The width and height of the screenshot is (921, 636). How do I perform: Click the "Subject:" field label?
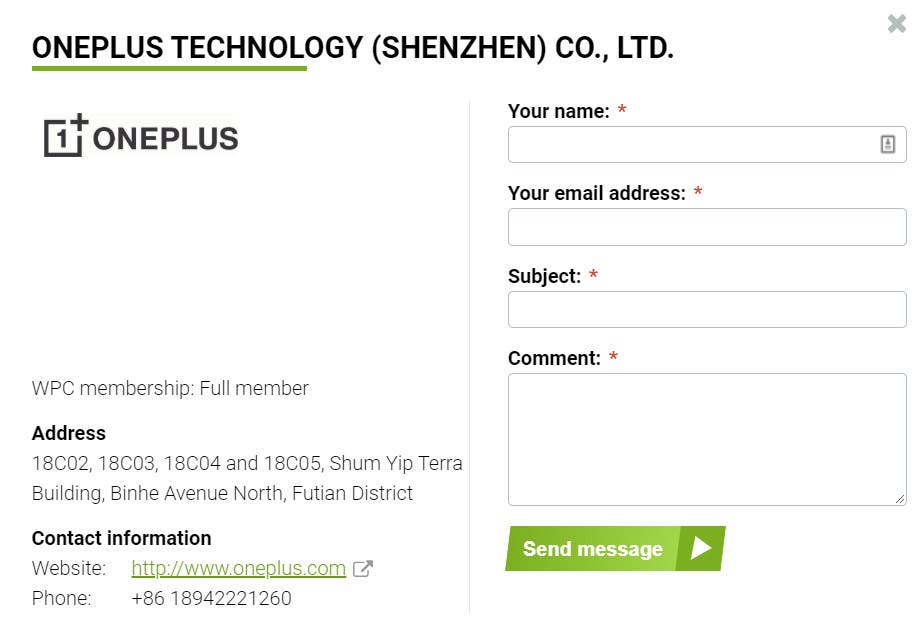(544, 276)
